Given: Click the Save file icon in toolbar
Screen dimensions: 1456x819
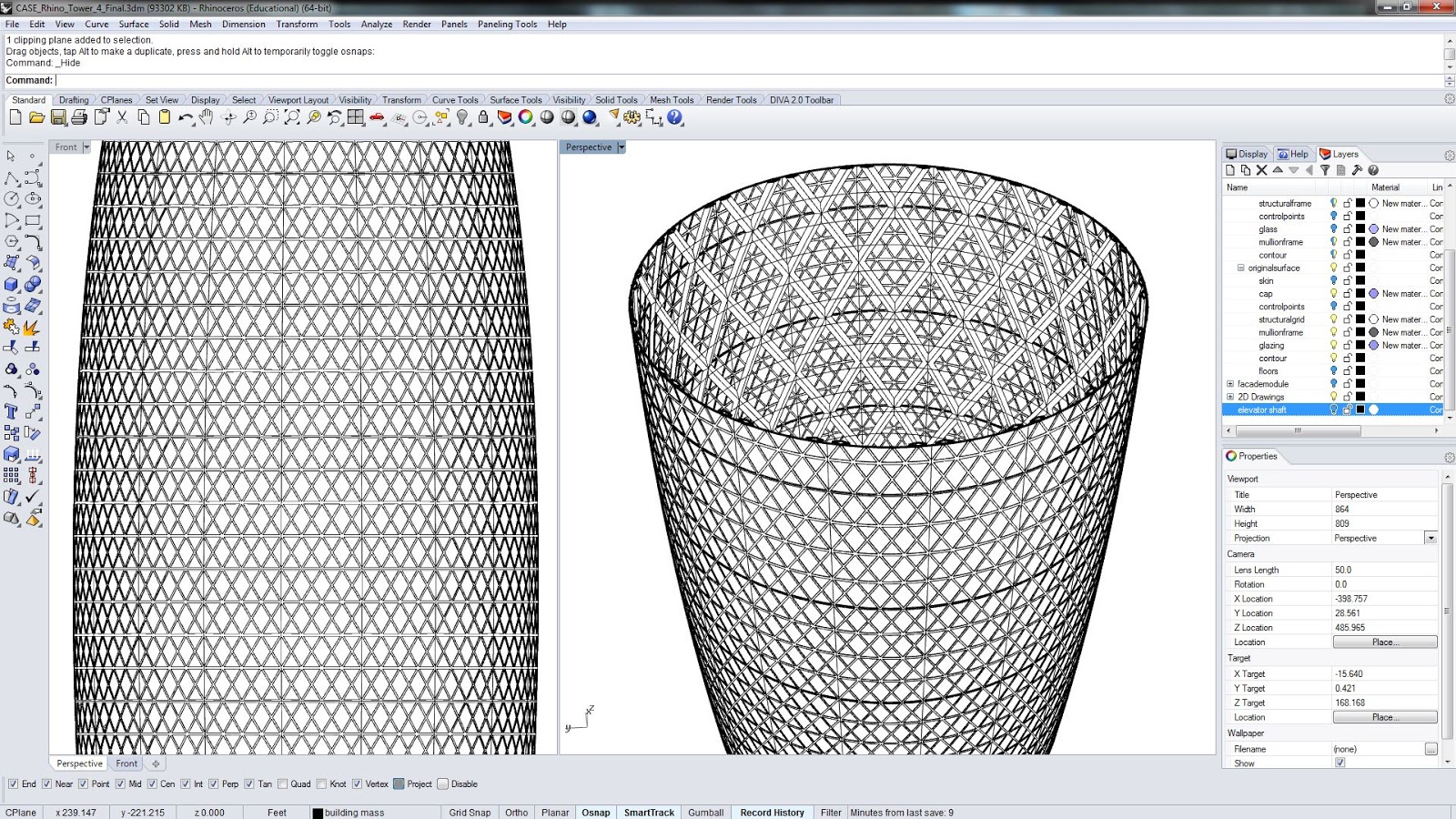Looking at the screenshot, I should pos(58,117).
